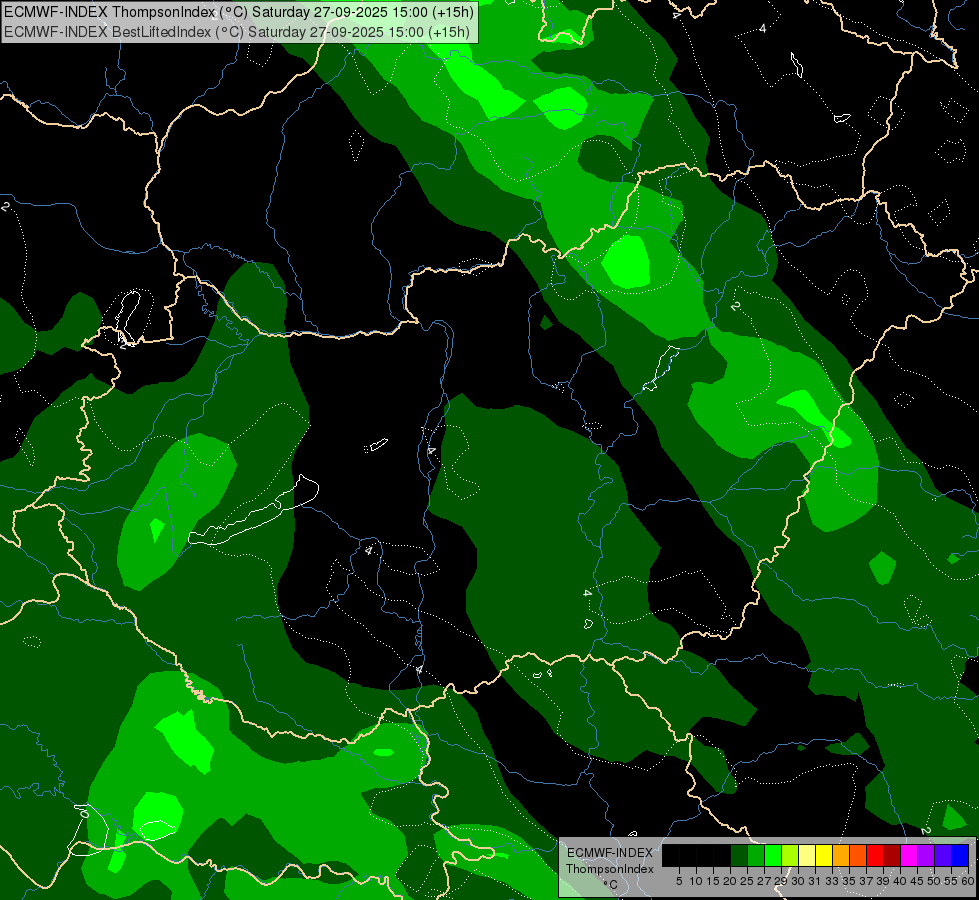979x900 pixels.
Task: Pick the bright red 37–39 legend swatch
Action: (875, 855)
